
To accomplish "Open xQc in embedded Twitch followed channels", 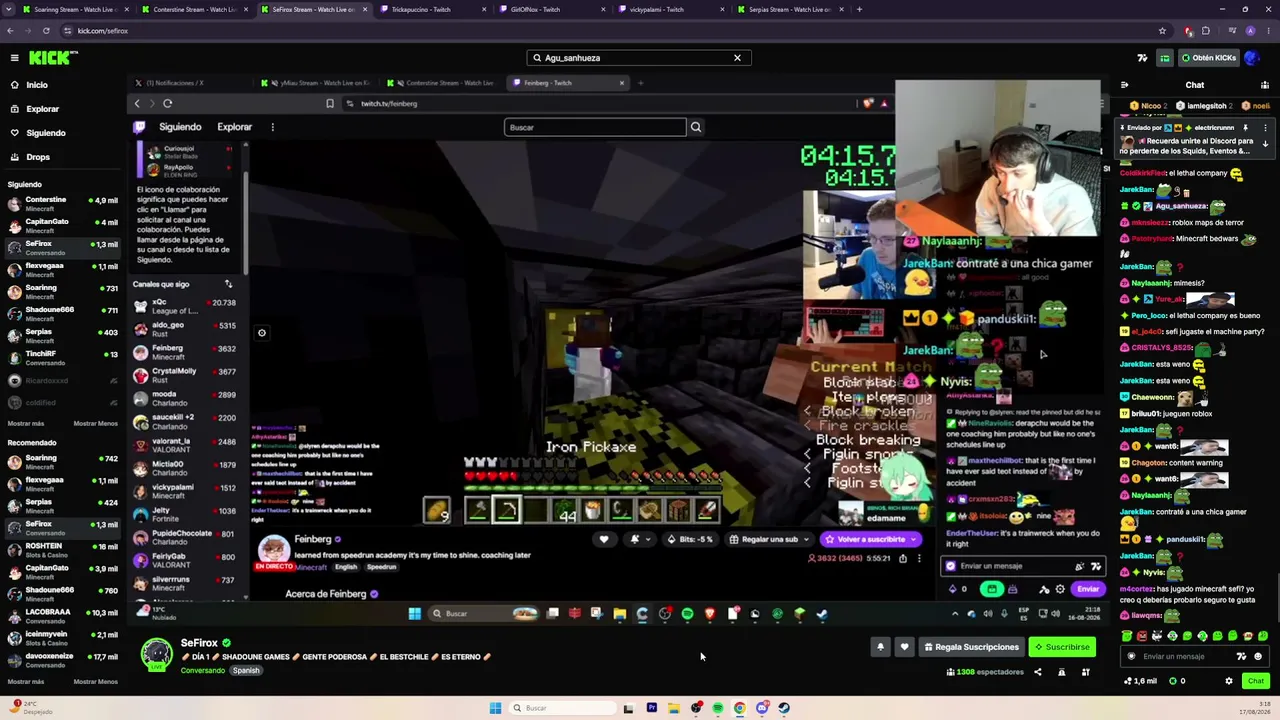I will (185, 306).
